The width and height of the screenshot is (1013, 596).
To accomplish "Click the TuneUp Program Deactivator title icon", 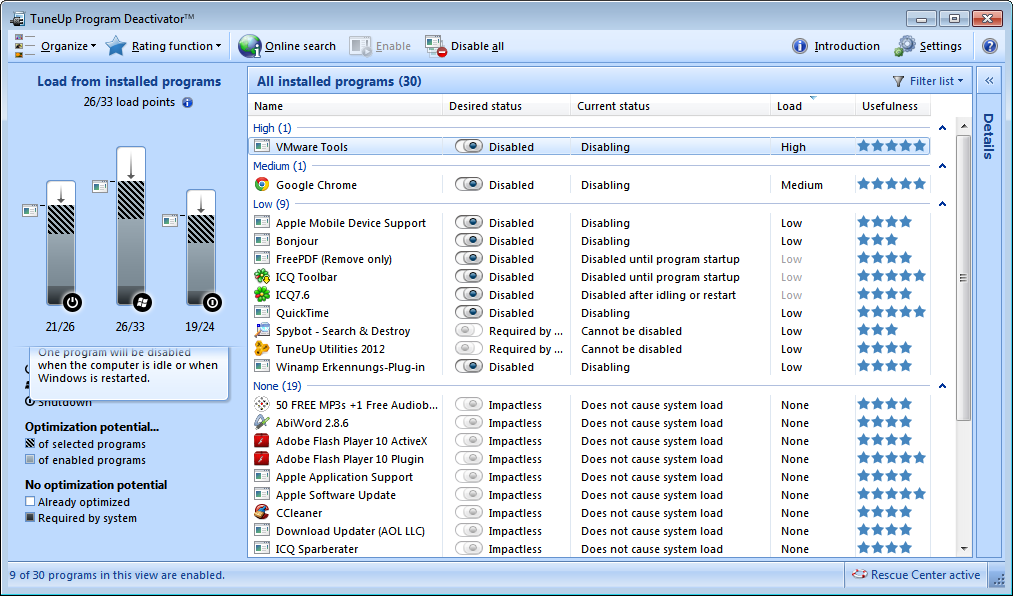I will coord(17,19).
